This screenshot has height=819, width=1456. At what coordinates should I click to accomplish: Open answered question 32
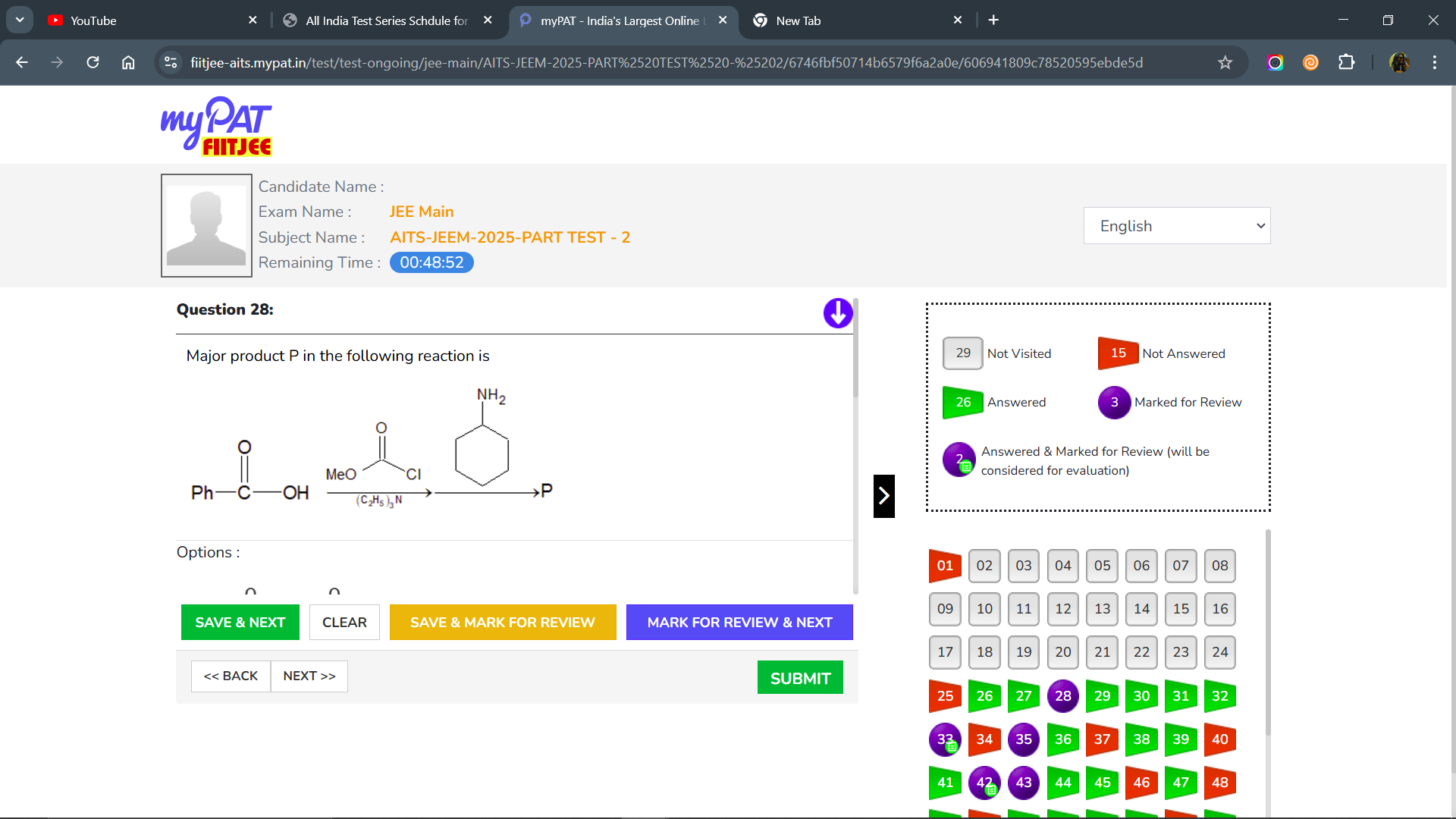tap(1220, 696)
